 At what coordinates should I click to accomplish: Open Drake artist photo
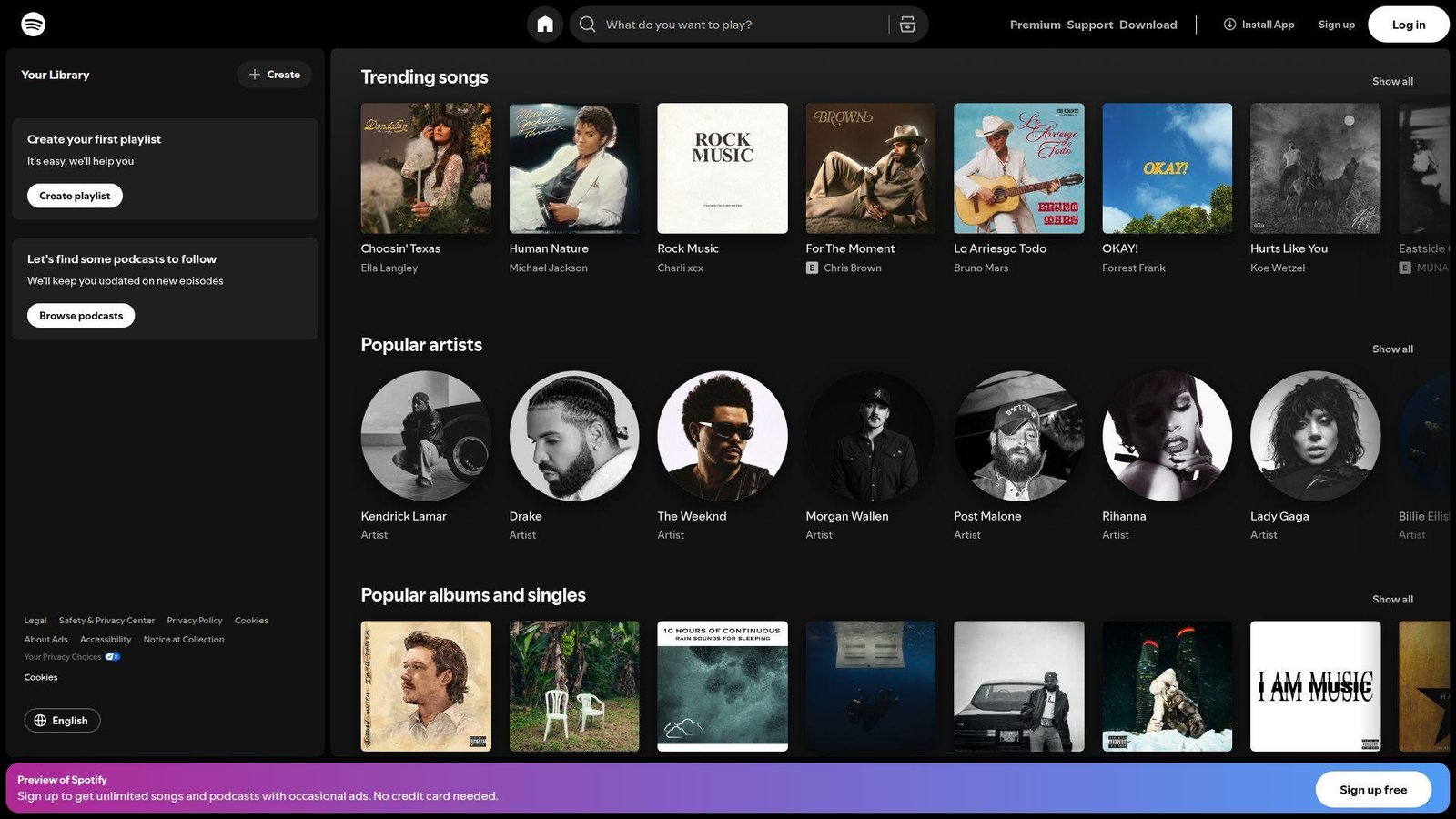[x=574, y=436]
